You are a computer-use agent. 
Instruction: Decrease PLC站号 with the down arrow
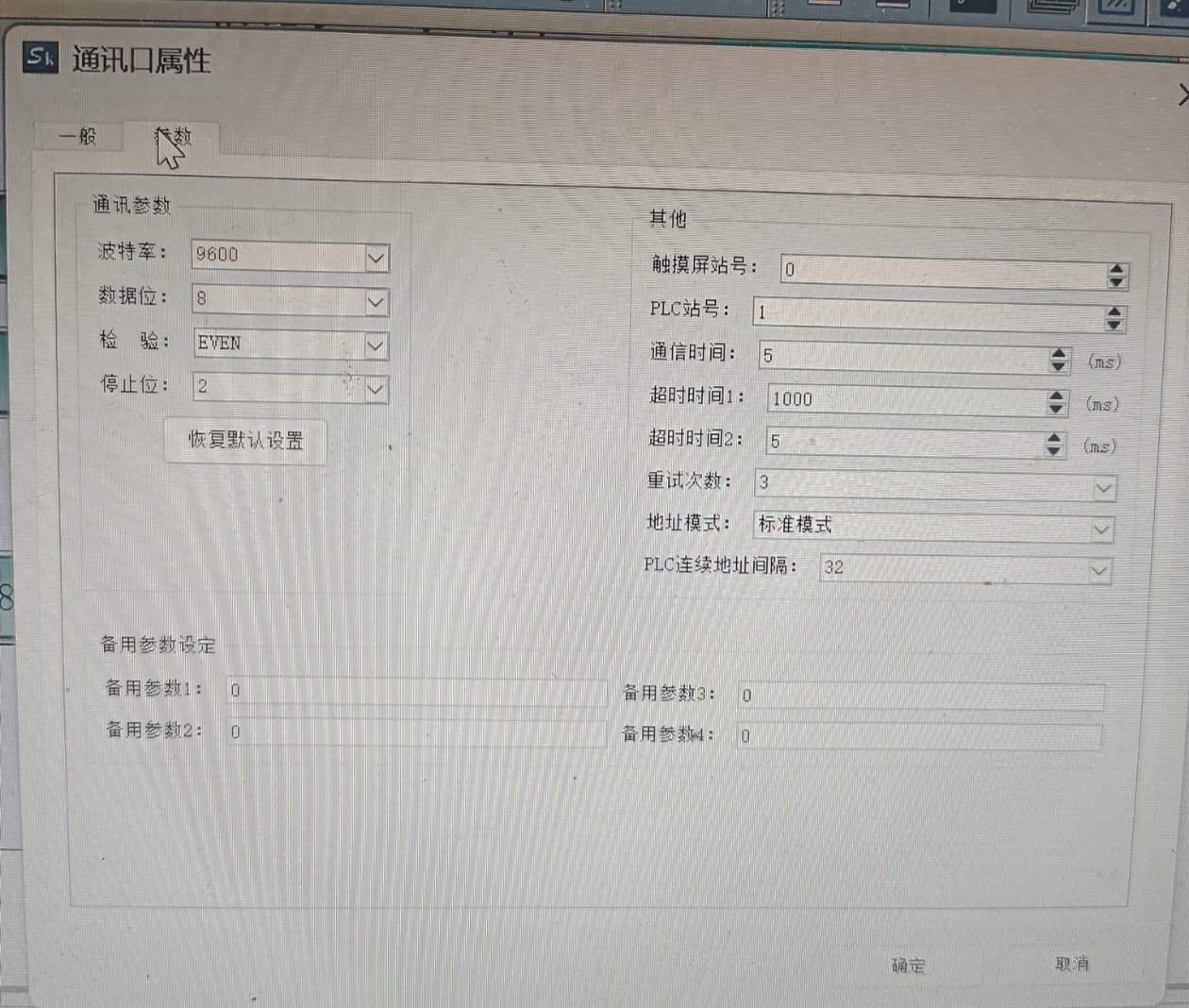click(1114, 325)
